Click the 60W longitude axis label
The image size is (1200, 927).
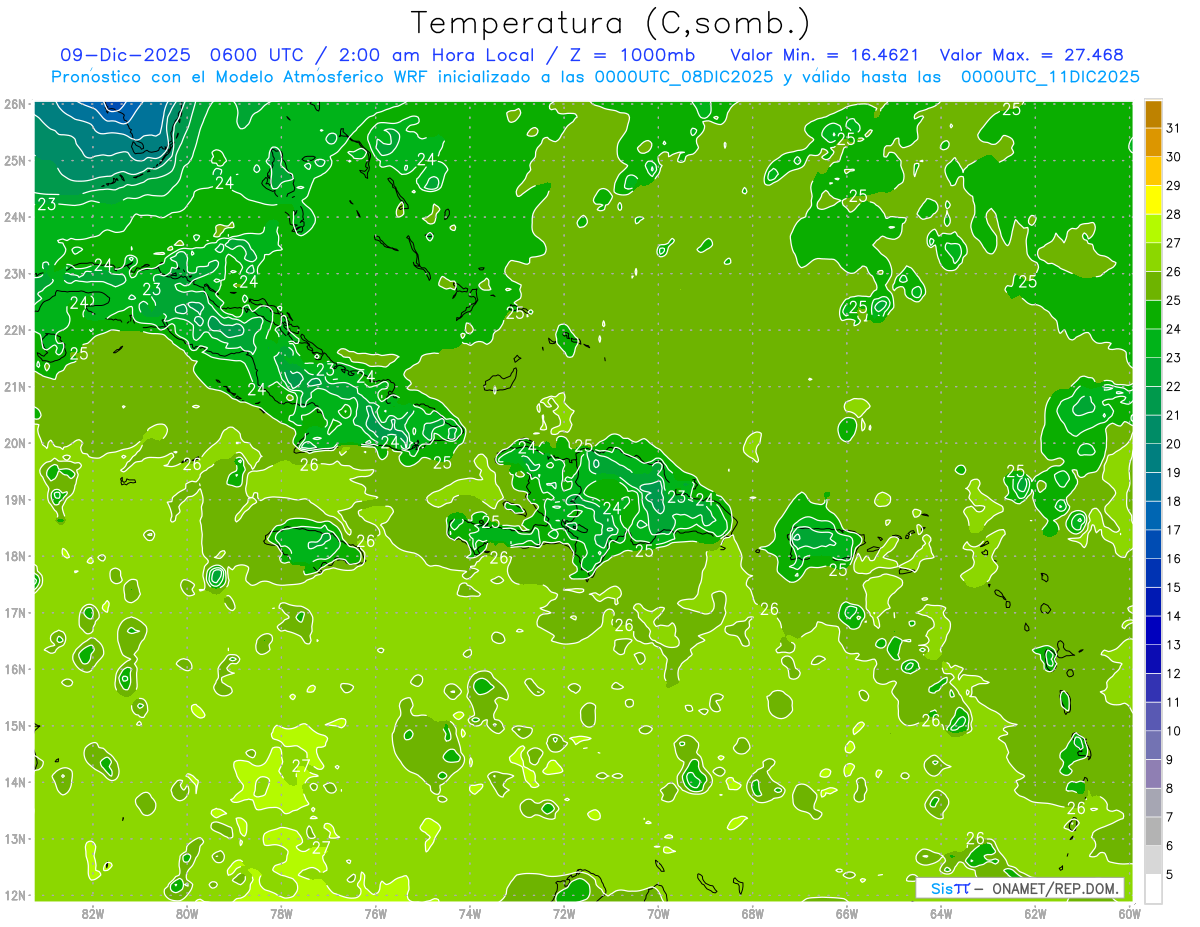pyautogui.click(x=1129, y=913)
